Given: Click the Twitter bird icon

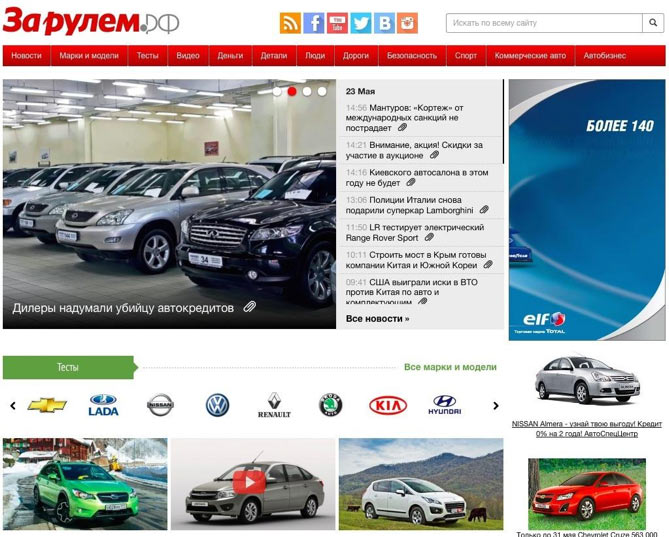Looking at the screenshot, I should pos(361,23).
